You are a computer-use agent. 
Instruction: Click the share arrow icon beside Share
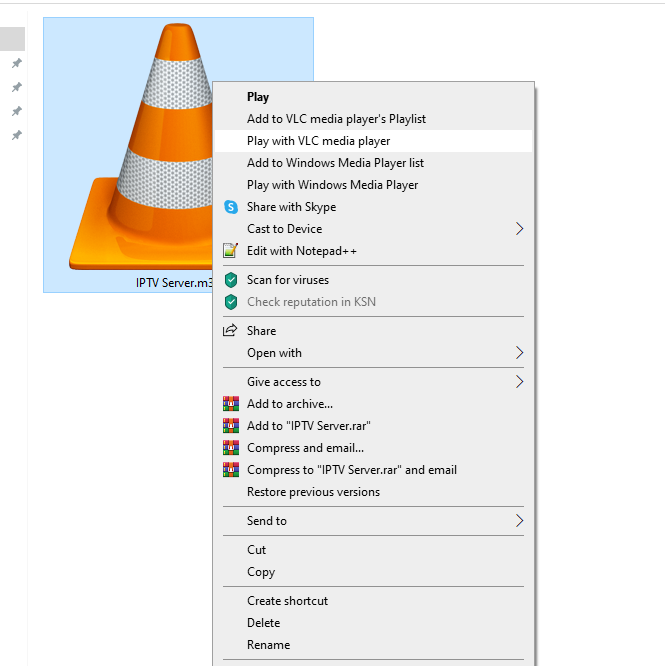(230, 330)
